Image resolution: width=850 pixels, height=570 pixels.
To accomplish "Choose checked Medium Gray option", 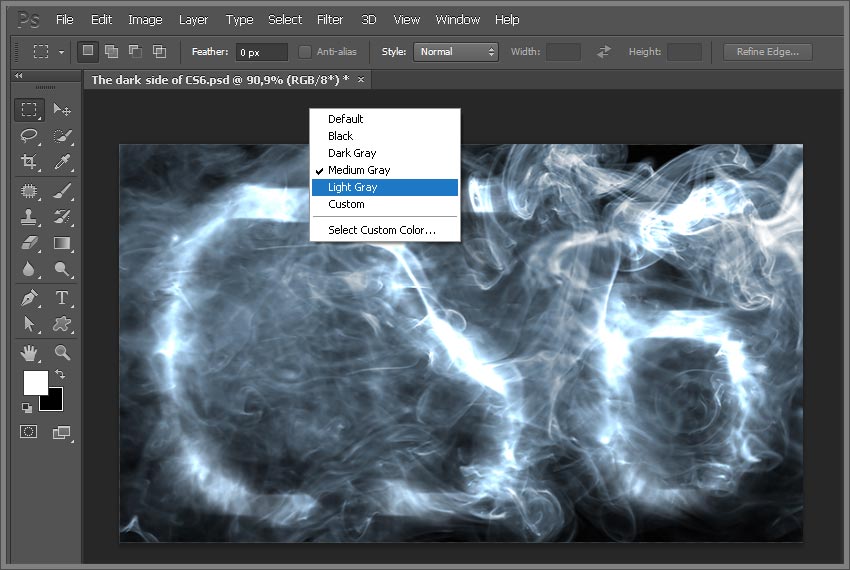I will tap(385, 170).
